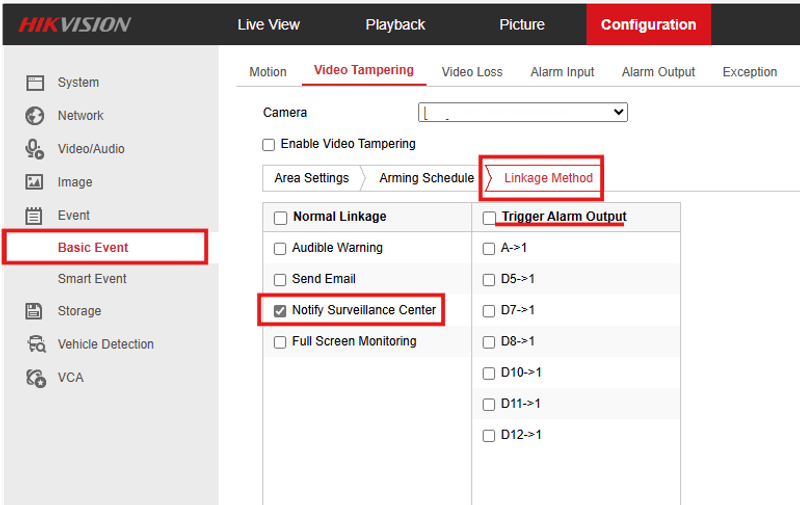Viewport: 800px width, 505px height.
Task: Check the Audible Warning option
Action: click(280, 248)
